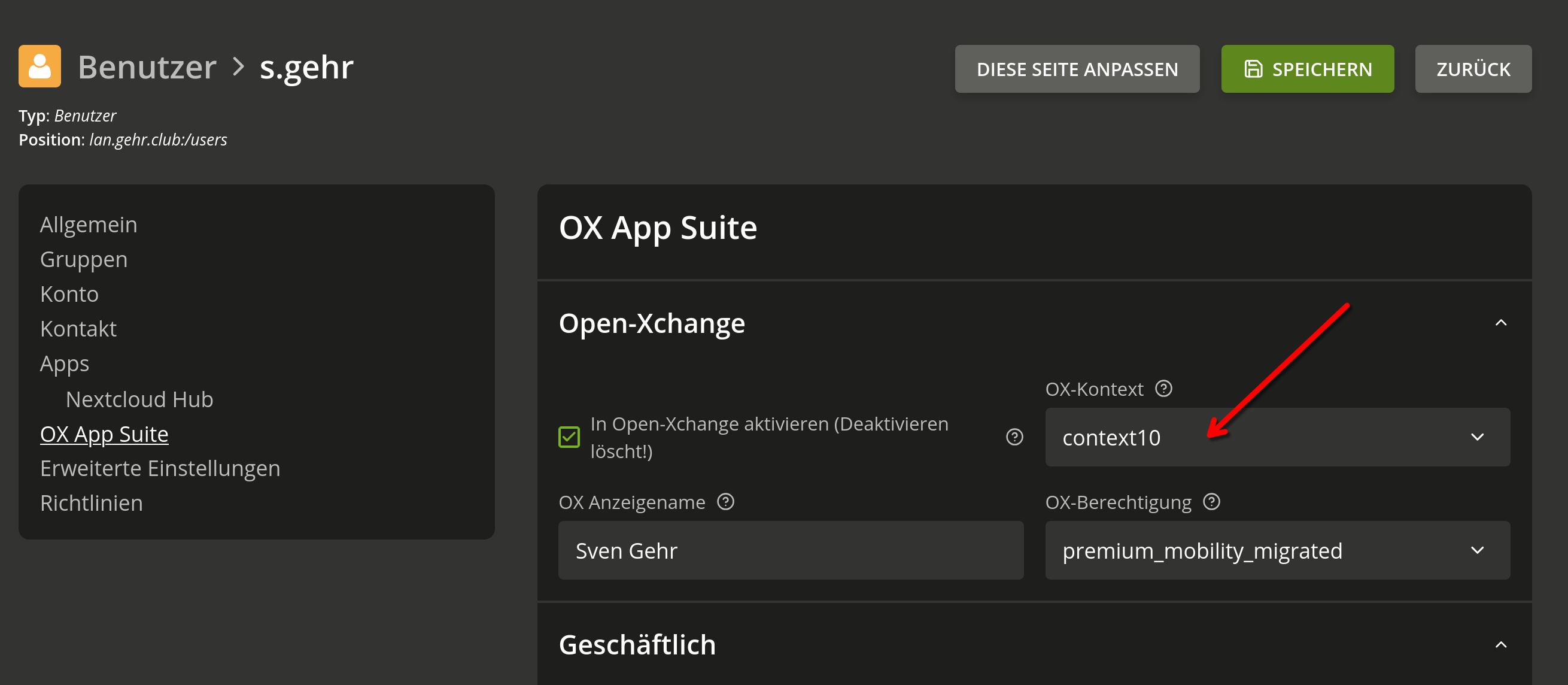Open the OX-Kontext dropdown showing context10
This screenshot has width=1568, height=685.
point(1277,437)
